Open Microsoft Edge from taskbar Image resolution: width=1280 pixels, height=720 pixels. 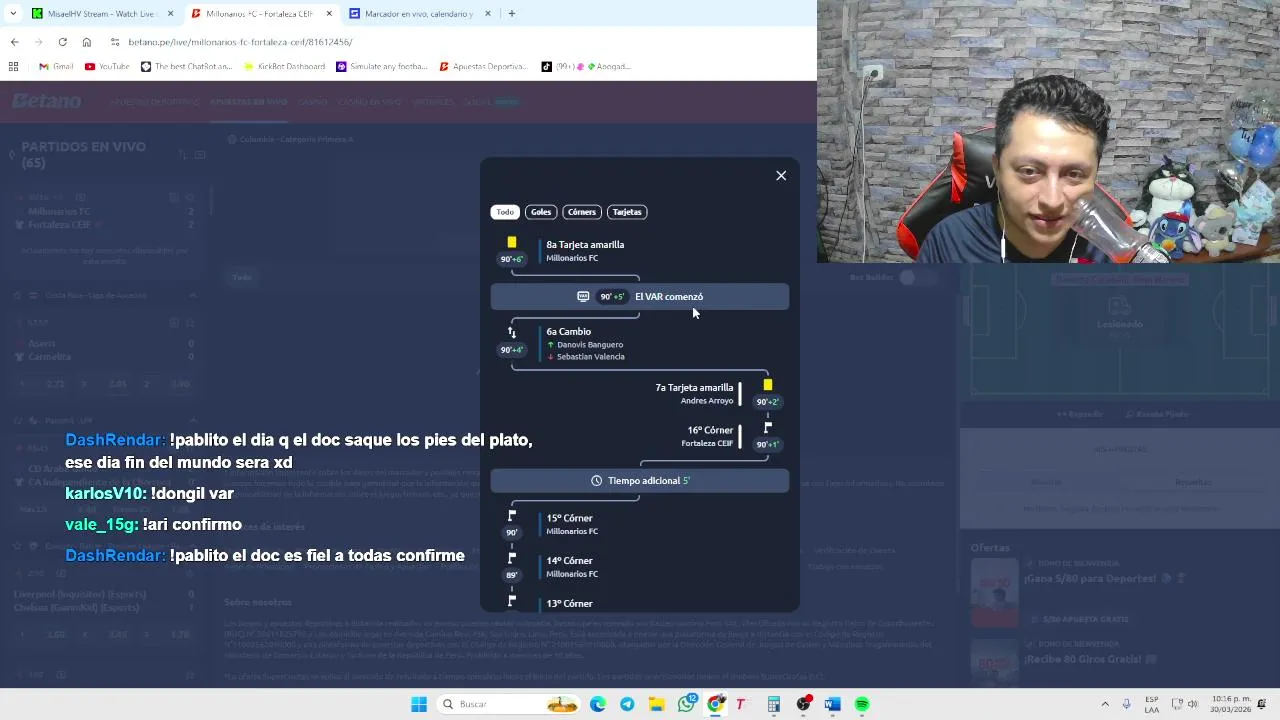598,704
